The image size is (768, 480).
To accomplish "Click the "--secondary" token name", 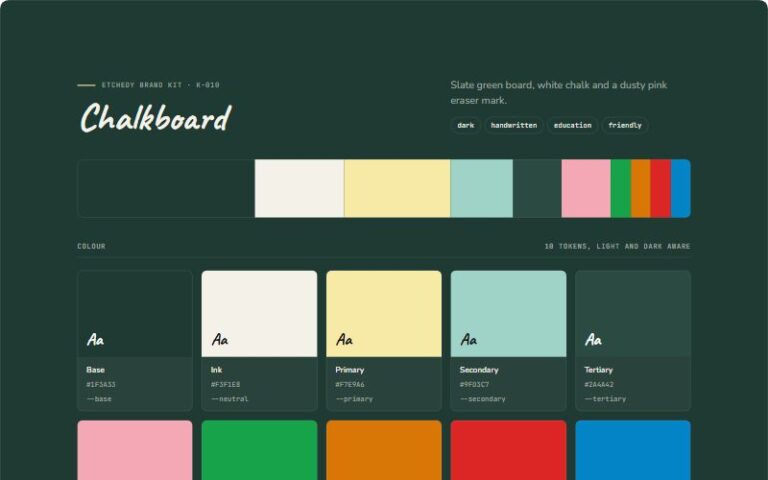I will 482,399.
